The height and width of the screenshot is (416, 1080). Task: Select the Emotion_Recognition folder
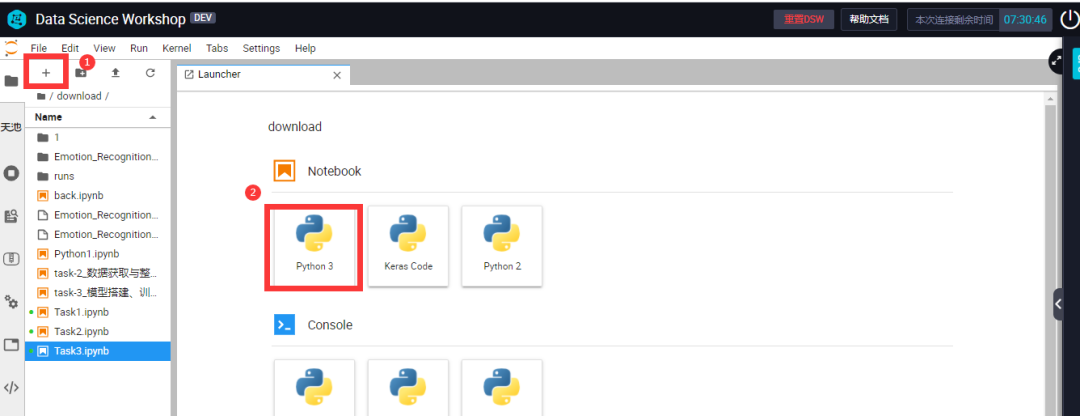coord(97,156)
